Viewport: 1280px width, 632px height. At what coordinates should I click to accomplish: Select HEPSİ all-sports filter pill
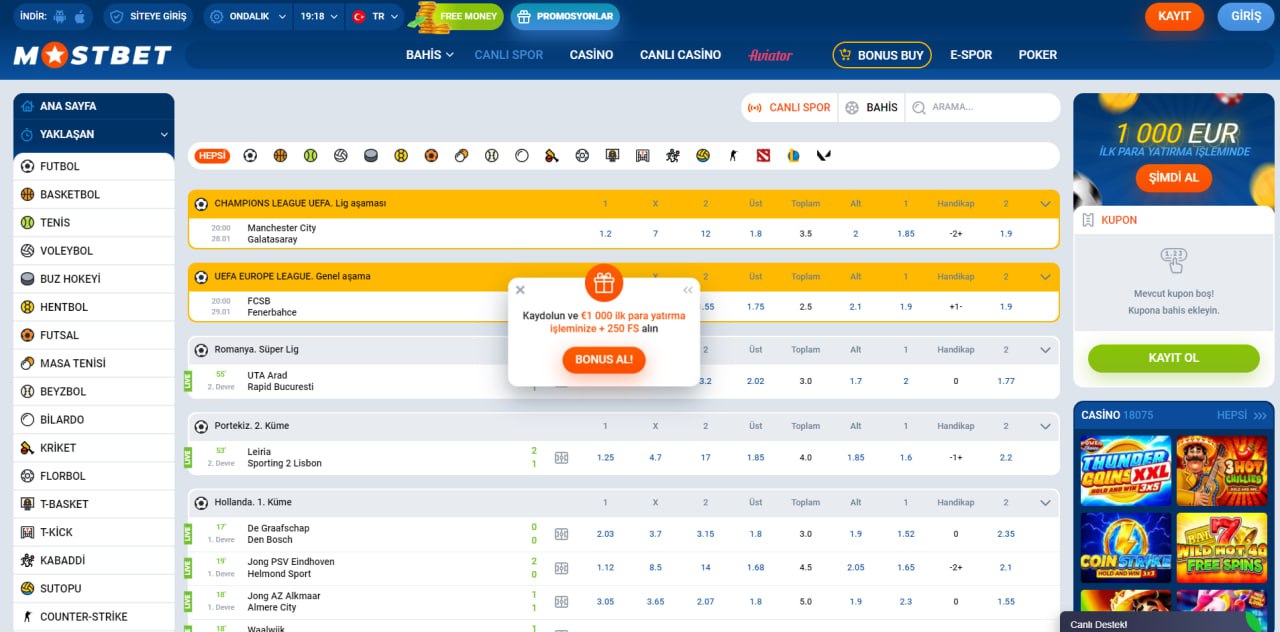click(x=212, y=156)
